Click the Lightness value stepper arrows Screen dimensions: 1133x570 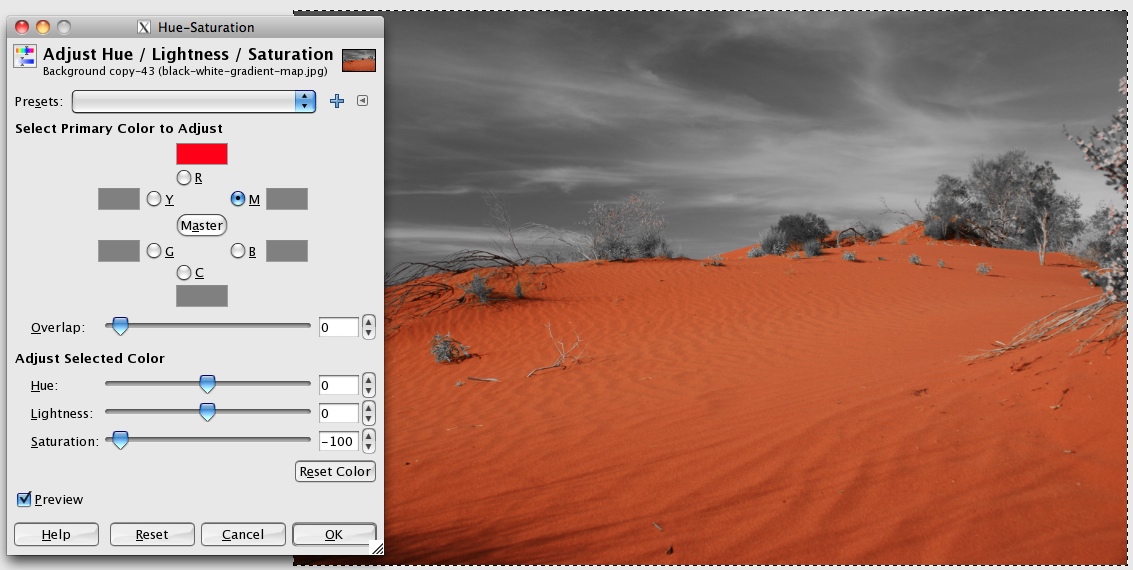coord(369,413)
